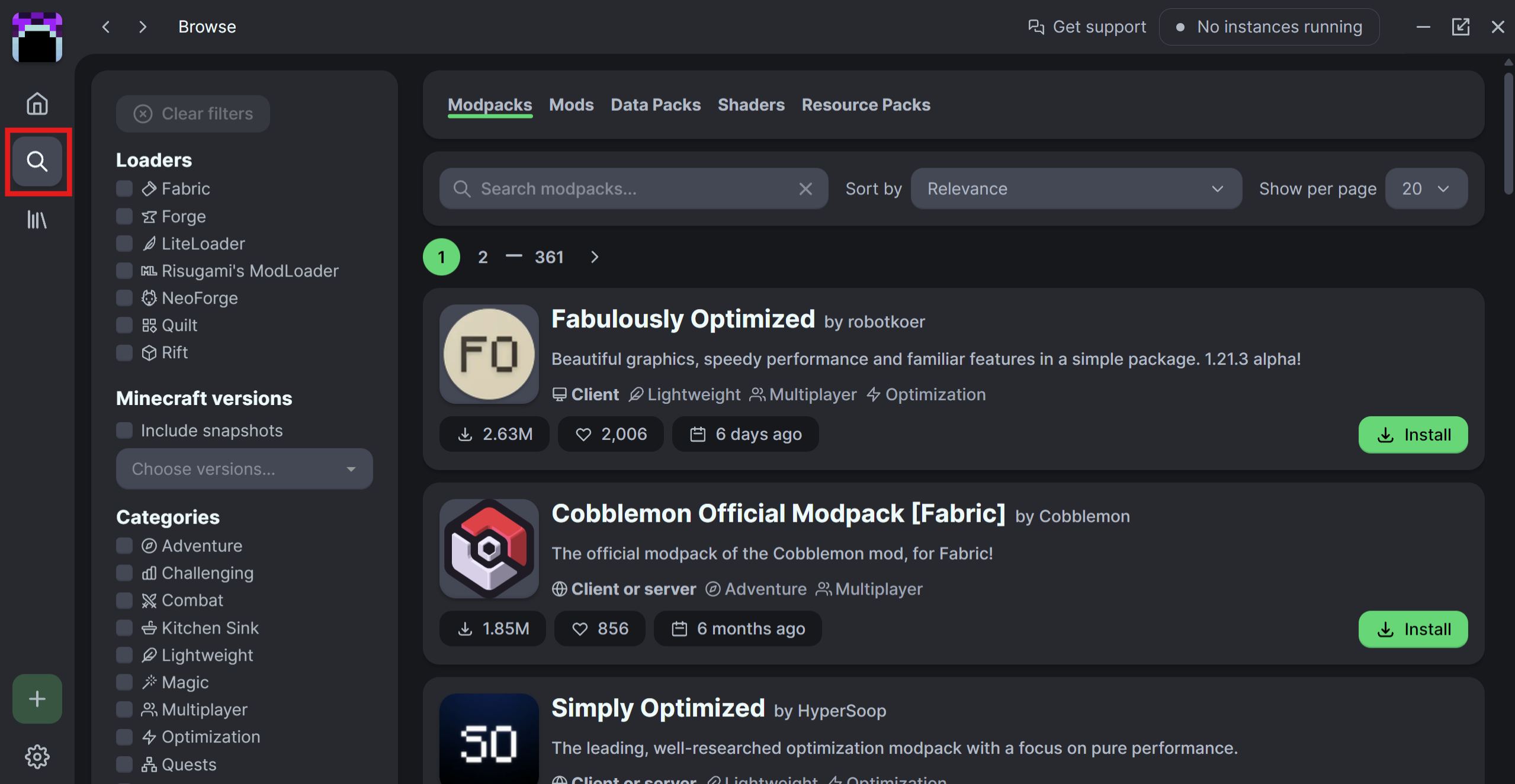Image resolution: width=1515 pixels, height=784 pixels.
Task: Toggle the NeoForge loader filter
Action: coord(124,298)
